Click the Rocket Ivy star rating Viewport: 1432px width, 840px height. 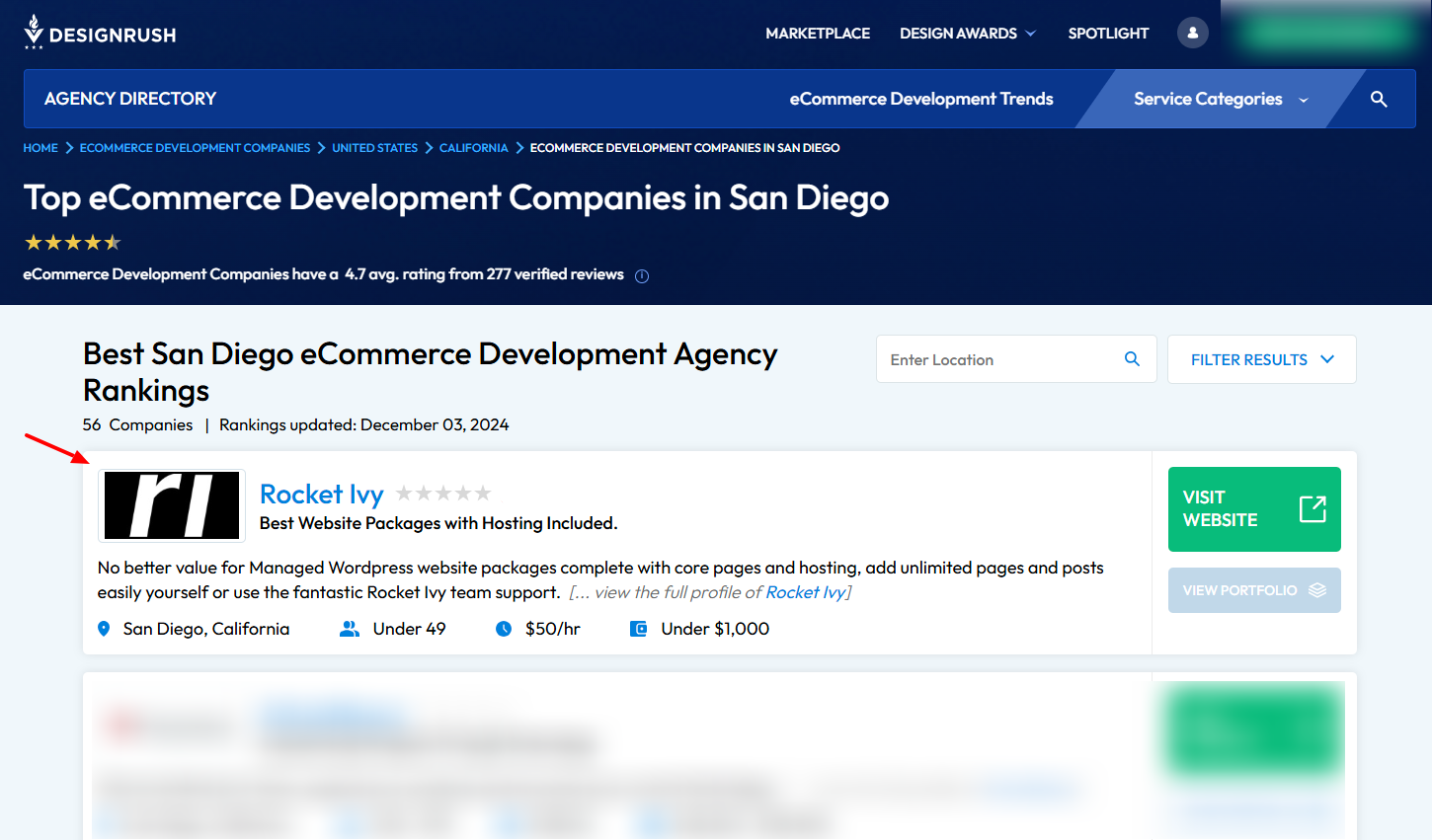[x=443, y=494]
